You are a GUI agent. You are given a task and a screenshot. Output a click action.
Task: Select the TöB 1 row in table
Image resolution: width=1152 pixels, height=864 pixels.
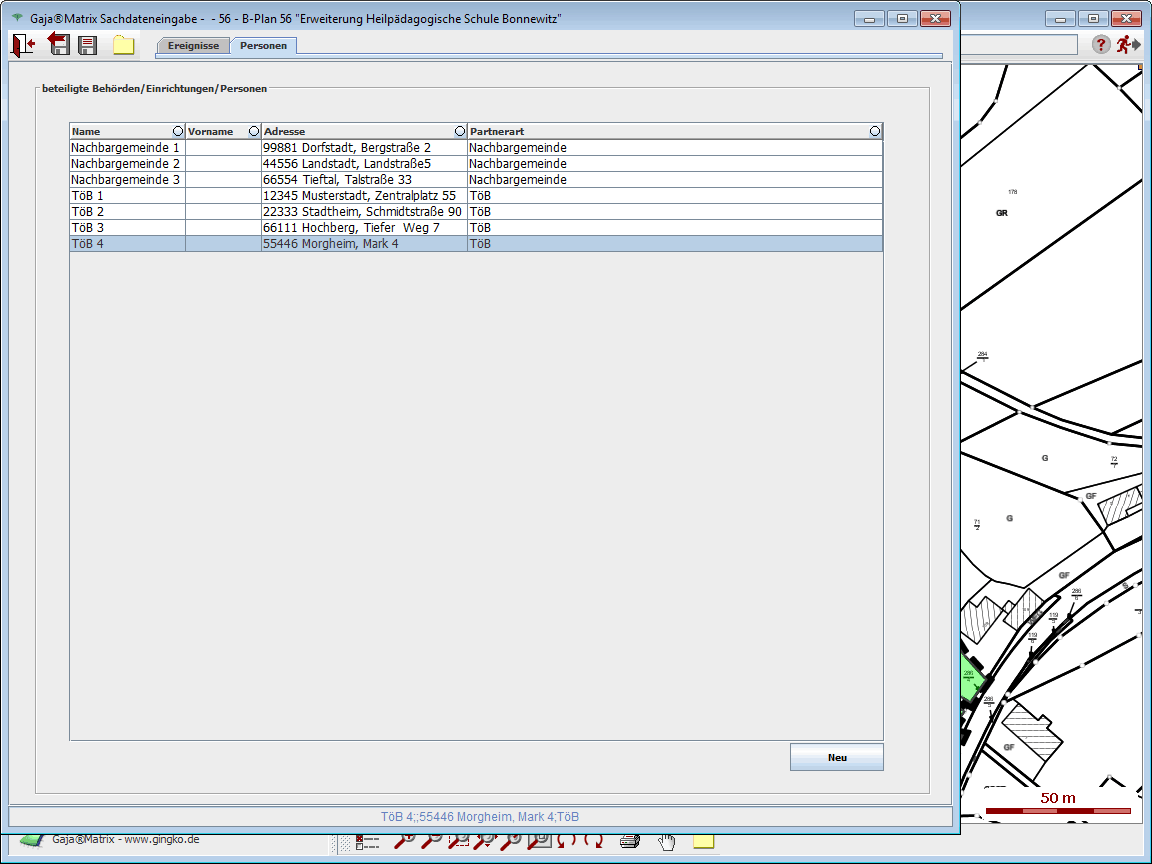pos(126,195)
